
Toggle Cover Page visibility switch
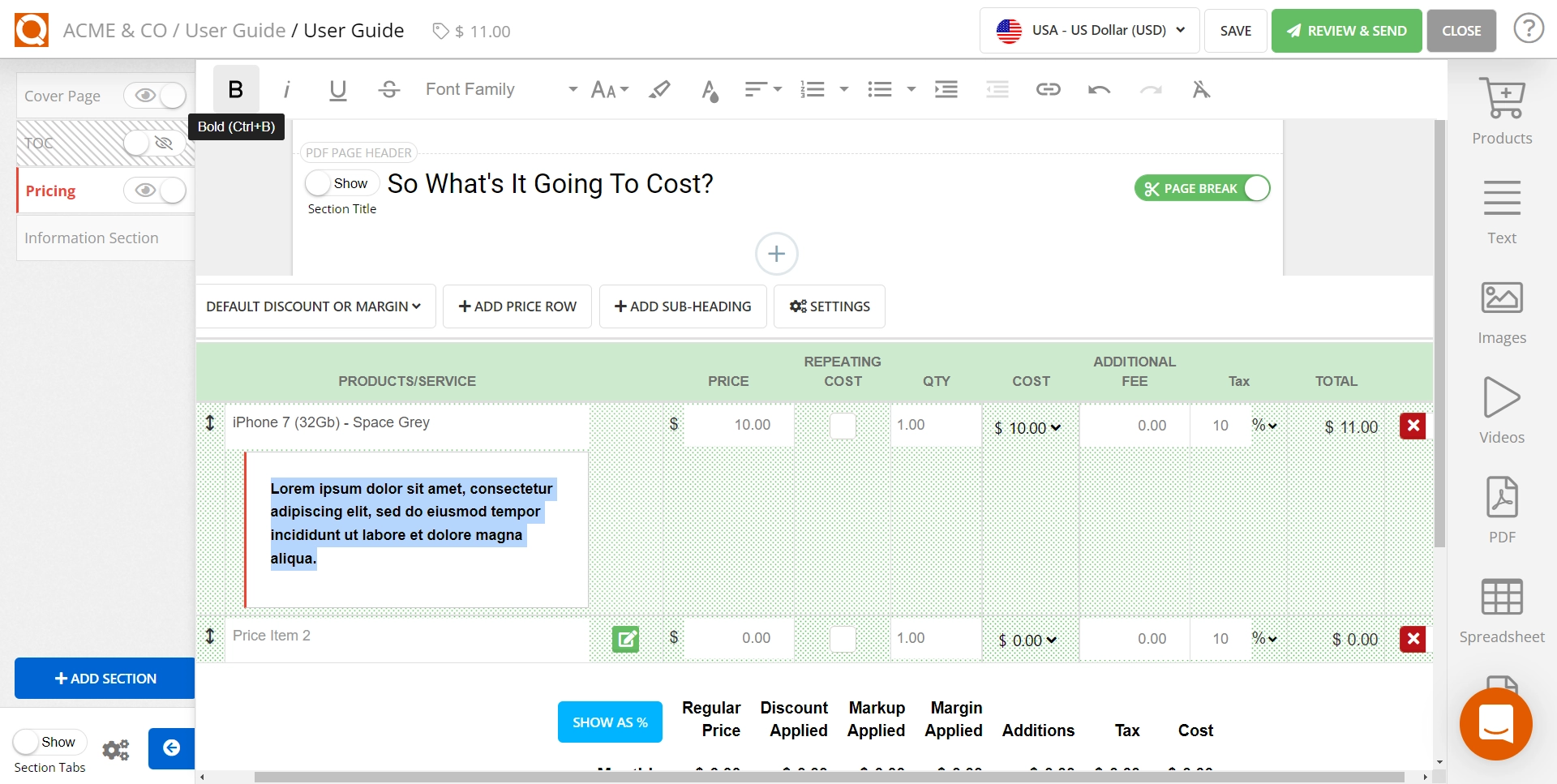[x=155, y=96]
